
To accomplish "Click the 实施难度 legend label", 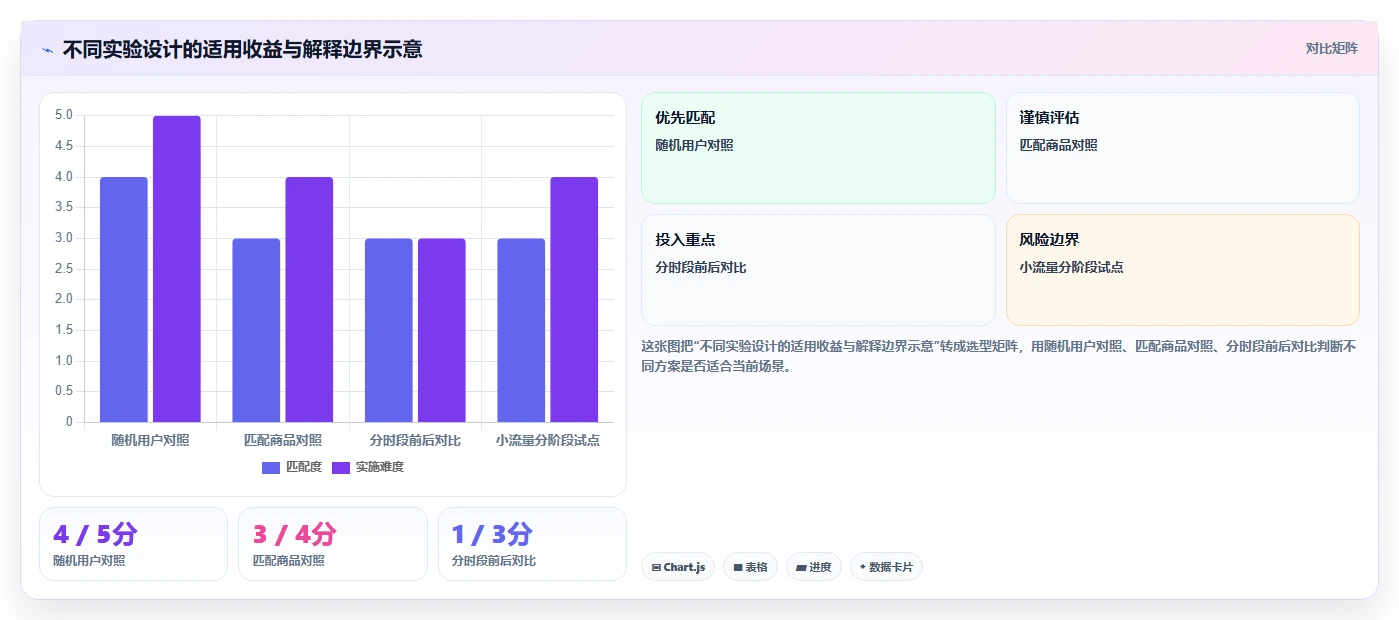I will 379,467.
